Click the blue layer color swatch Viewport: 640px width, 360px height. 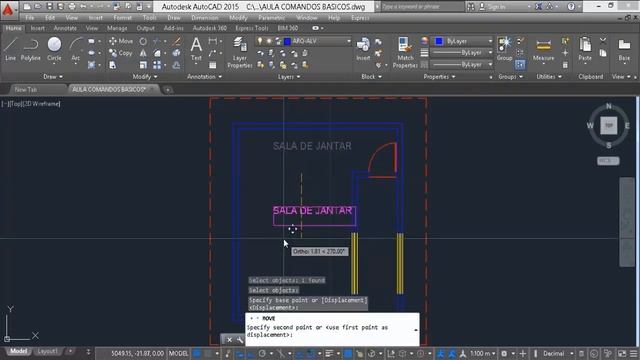(x=287, y=41)
